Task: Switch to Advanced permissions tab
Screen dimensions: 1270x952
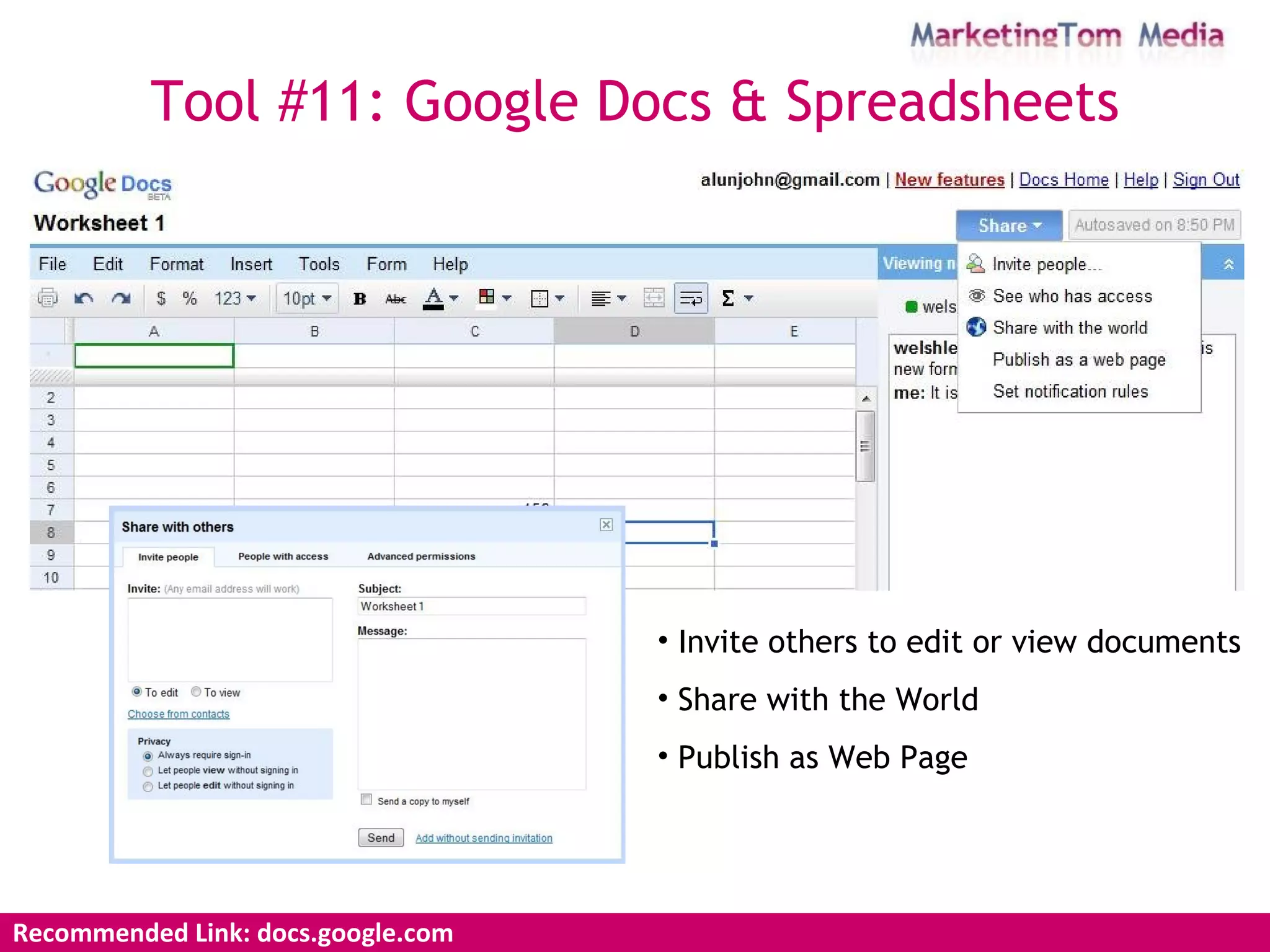Action: tap(421, 557)
